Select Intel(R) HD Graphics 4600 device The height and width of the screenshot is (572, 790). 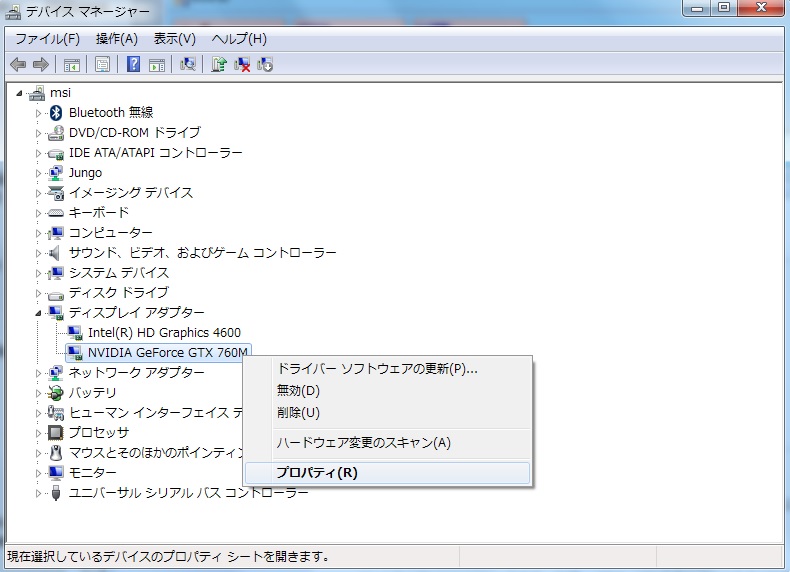pos(164,332)
